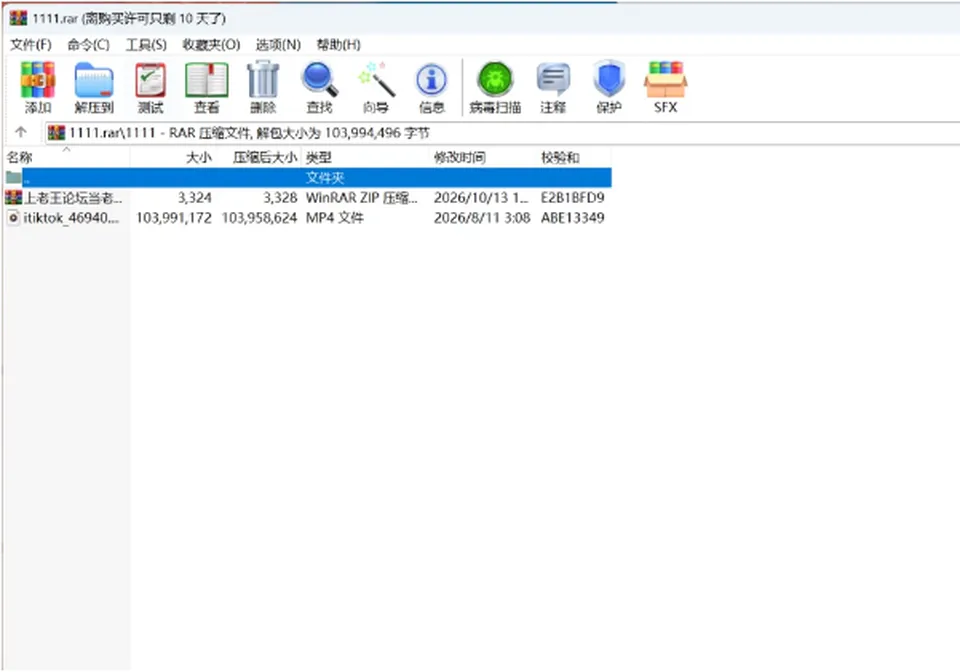The width and height of the screenshot is (960, 672).
Task: Click the 保护 (Protect) shield icon
Action: [x=609, y=88]
